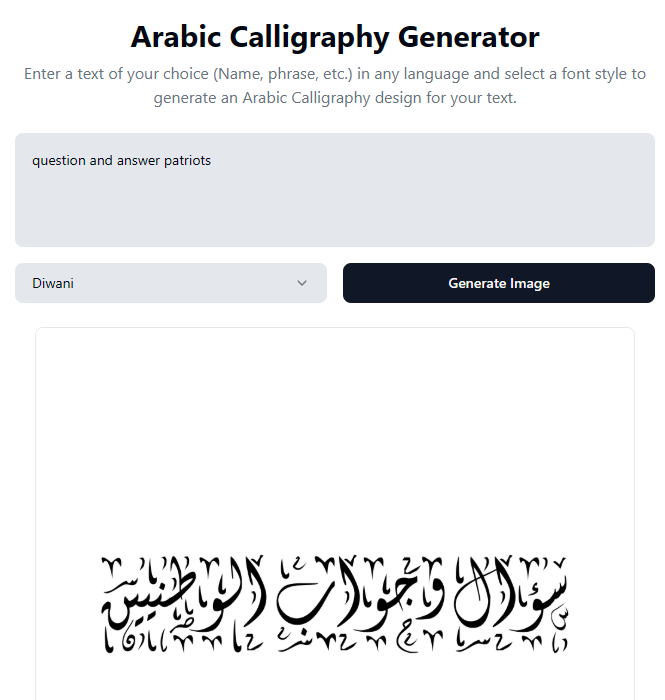
Task: Place cursor on the word 'patriots' in textarea
Action: click(187, 160)
